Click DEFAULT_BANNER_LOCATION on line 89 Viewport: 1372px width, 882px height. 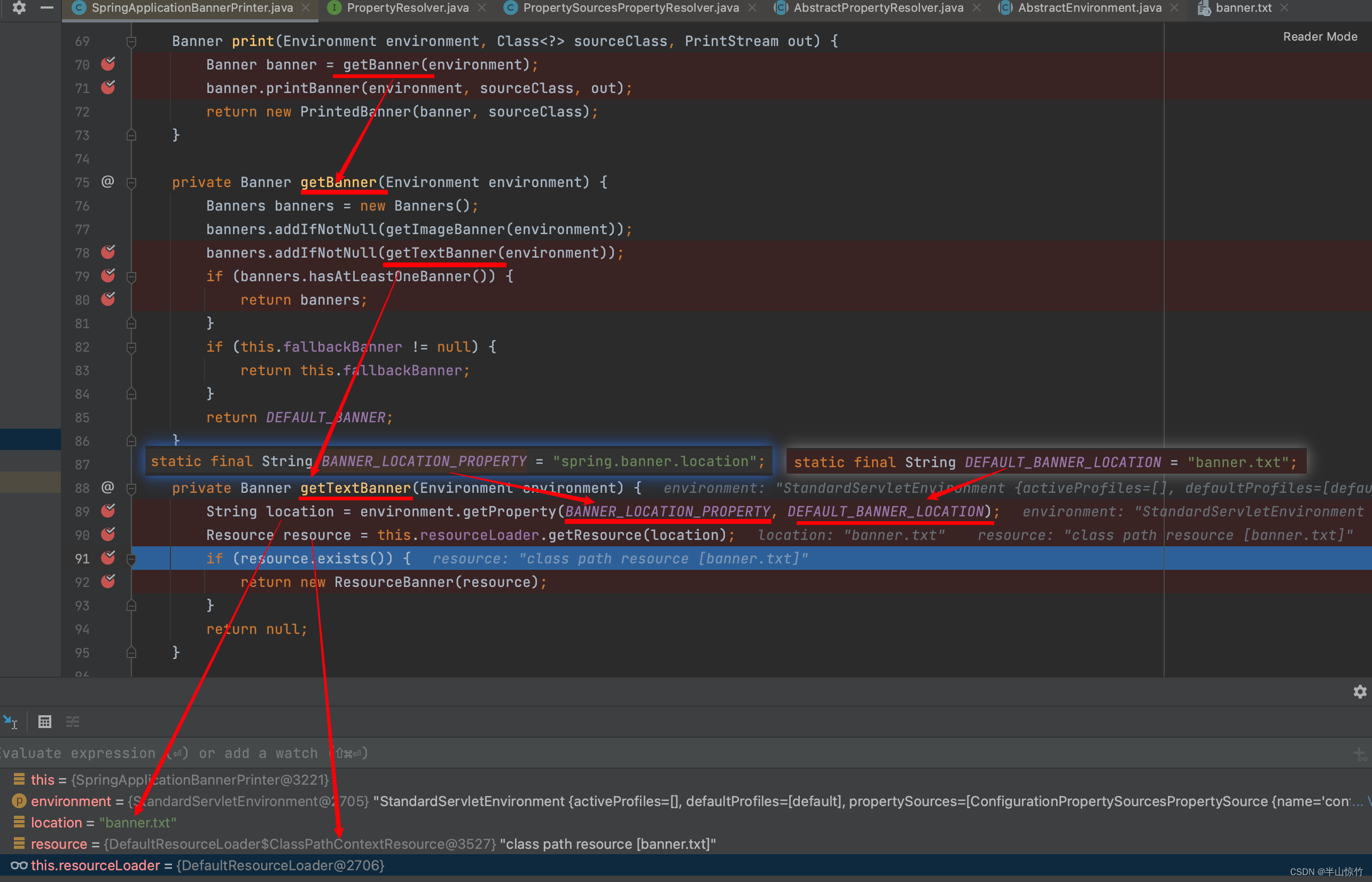pyautogui.click(x=885, y=512)
